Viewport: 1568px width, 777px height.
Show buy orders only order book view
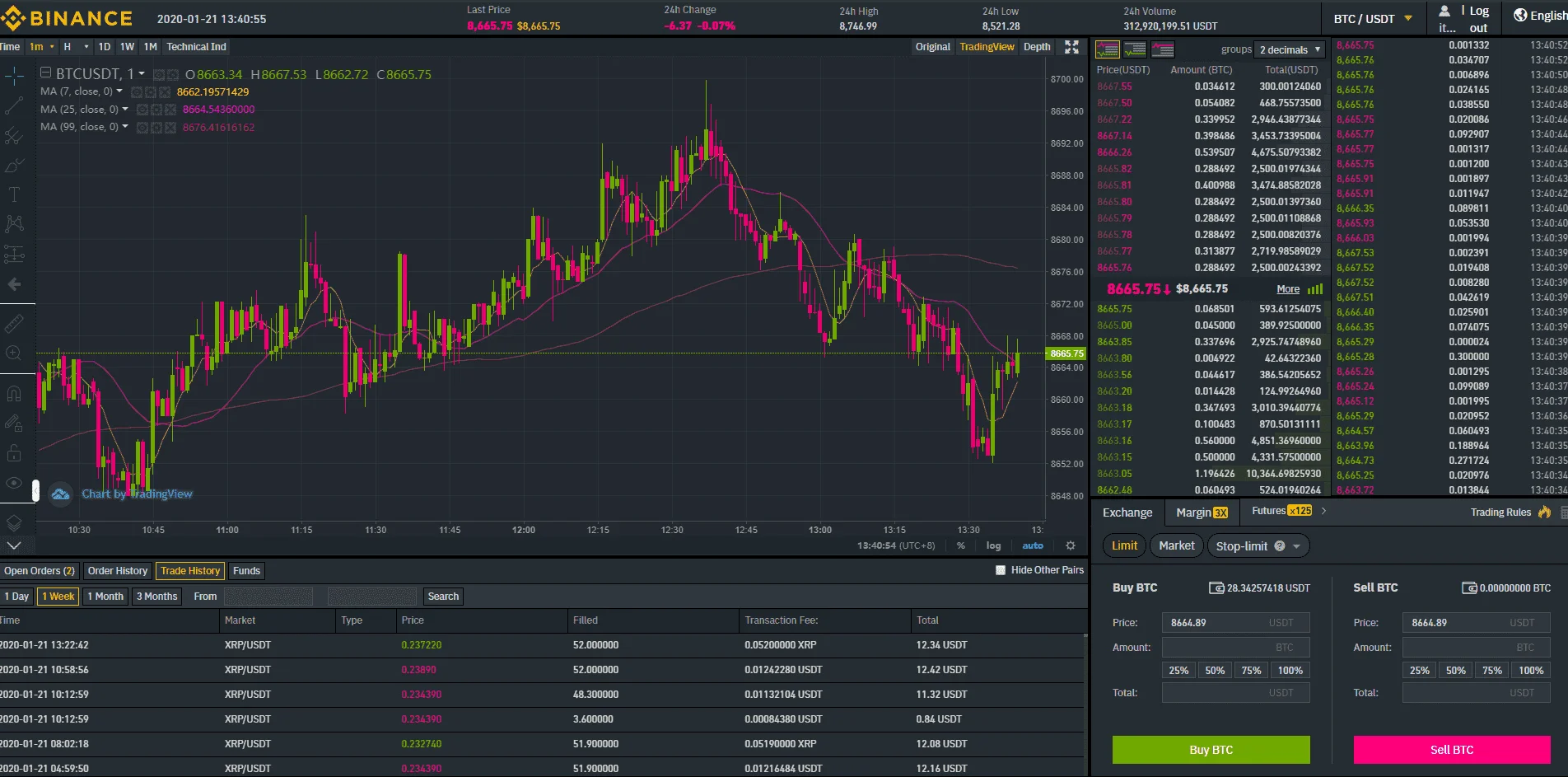pyautogui.click(x=1135, y=49)
